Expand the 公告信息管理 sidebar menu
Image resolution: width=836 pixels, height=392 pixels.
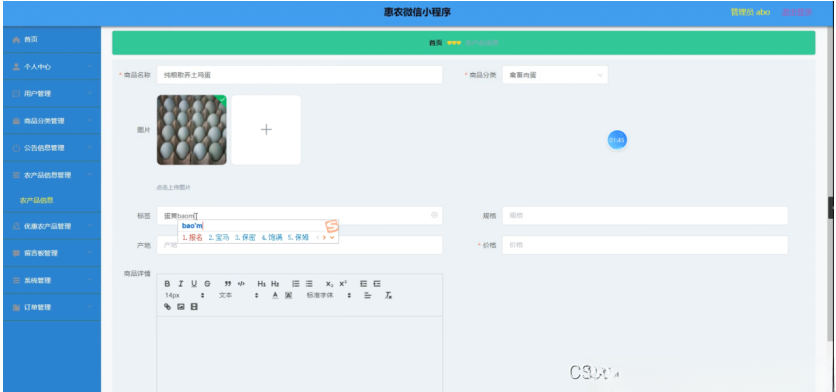pyautogui.click(x=52, y=148)
